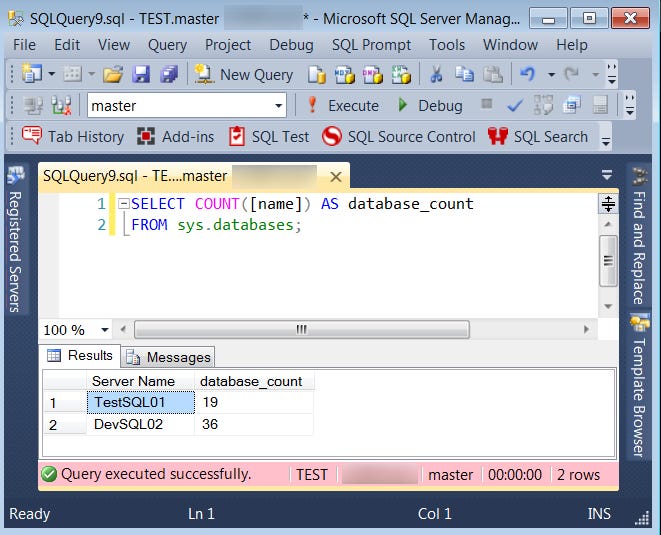The height and width of the screenshot is (535, 661).
Task: Switch to the Messages tab
Action: (x=169, y=358)
